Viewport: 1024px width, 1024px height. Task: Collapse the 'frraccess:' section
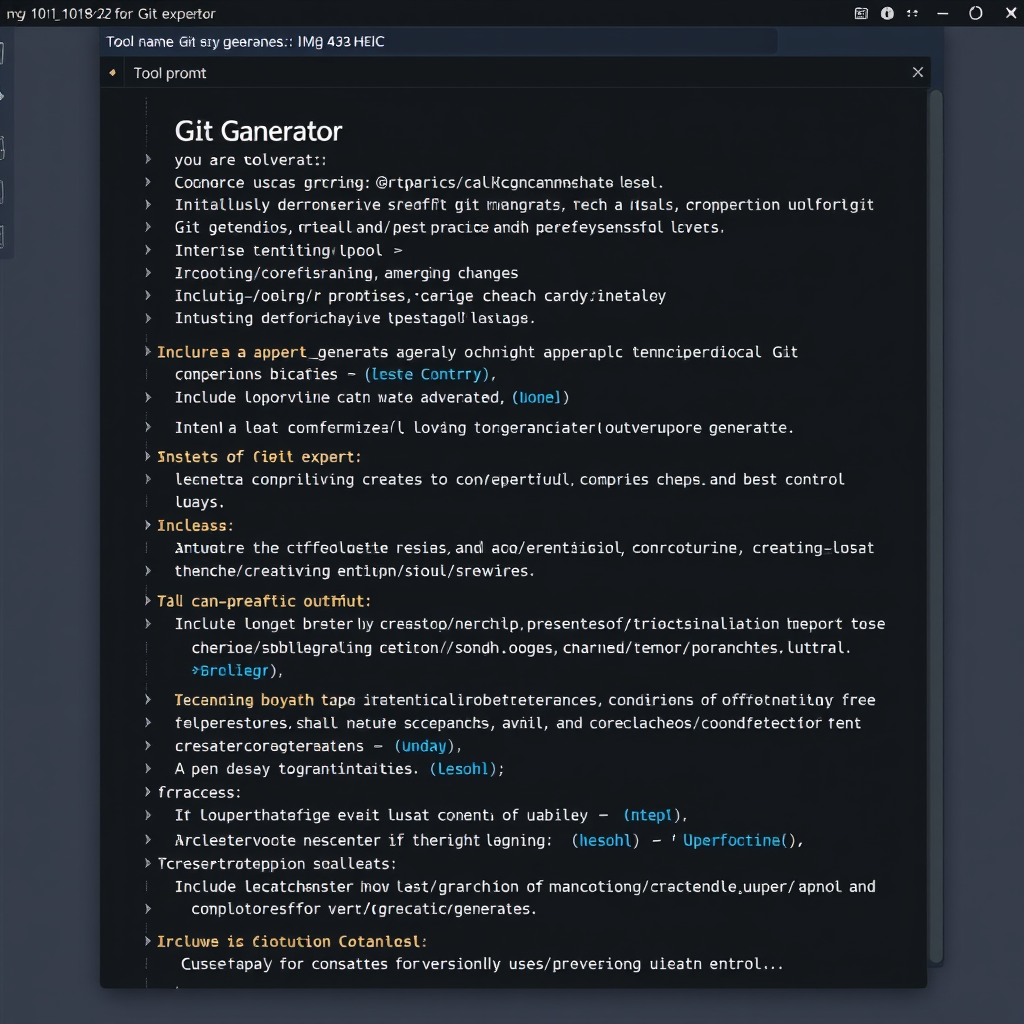[148, 792]
